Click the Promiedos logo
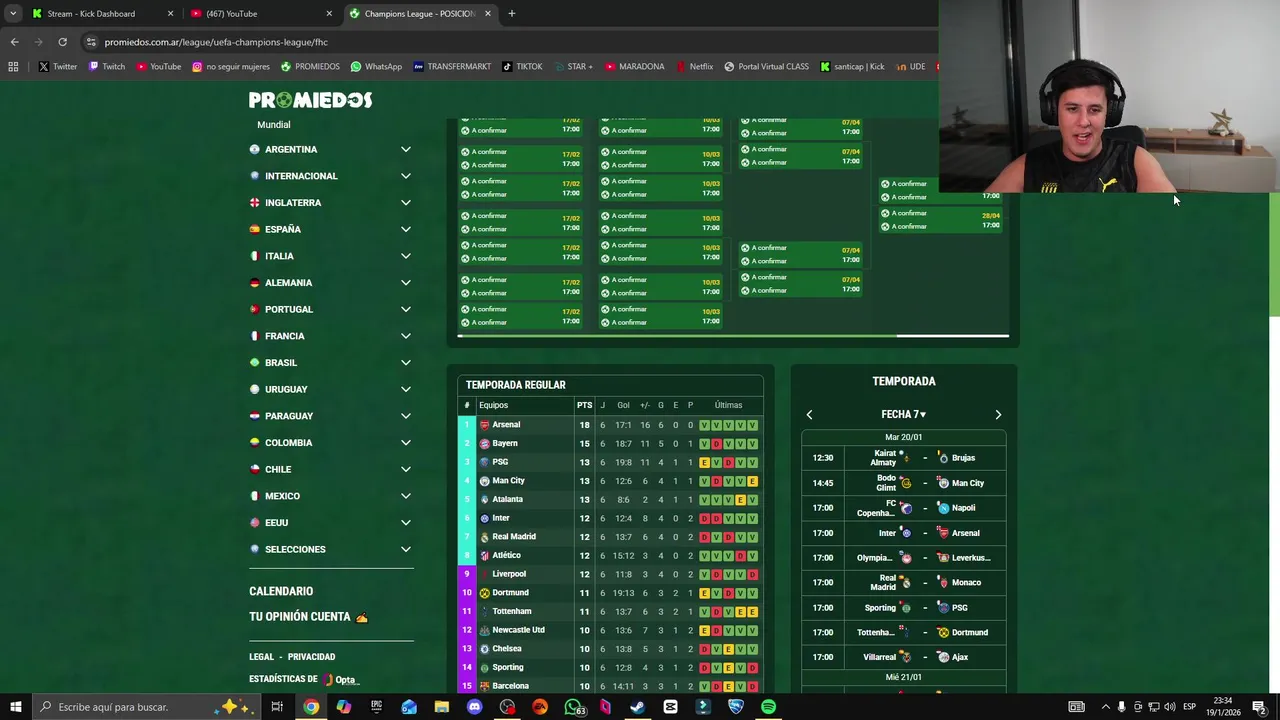Viewport: 1280px width, 720px height. [x=310, y=100]
